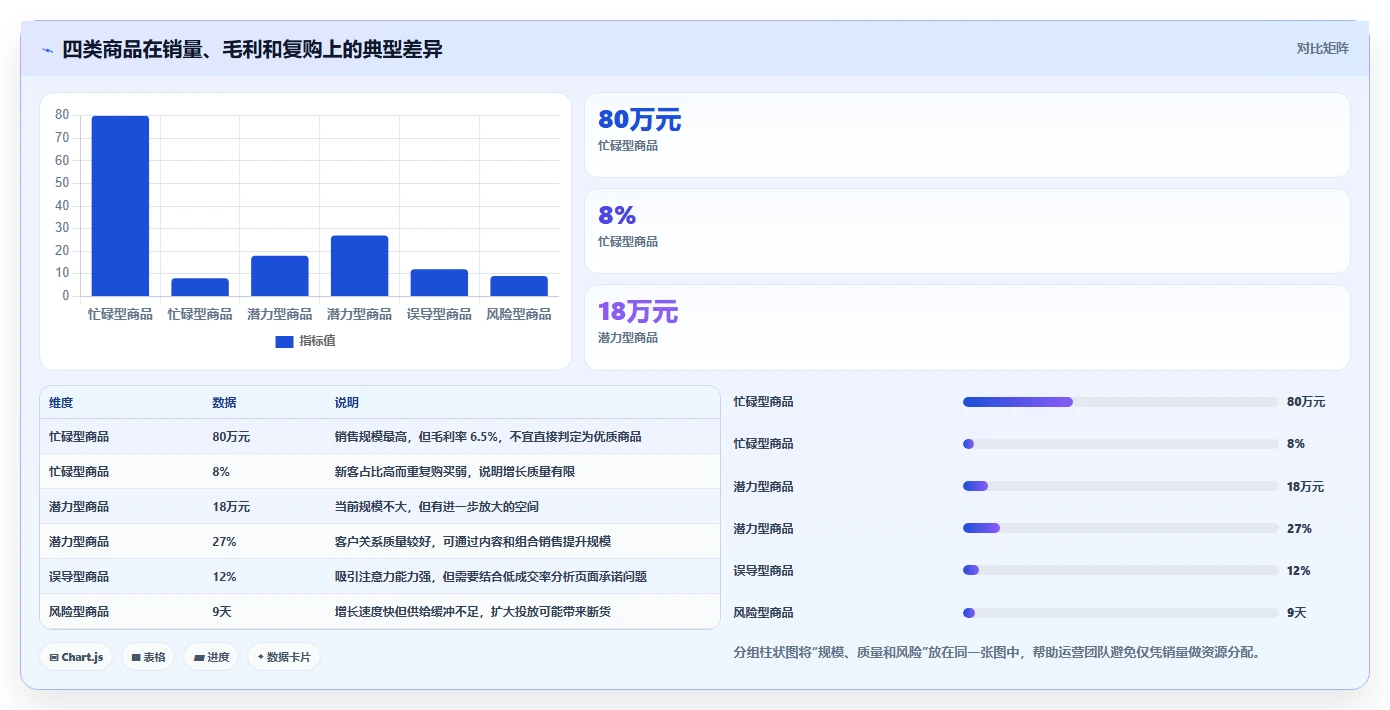Click 风险型商品 label beside progress bar
This screenshot has height=710, width=1390.
(x=764, y=613)
